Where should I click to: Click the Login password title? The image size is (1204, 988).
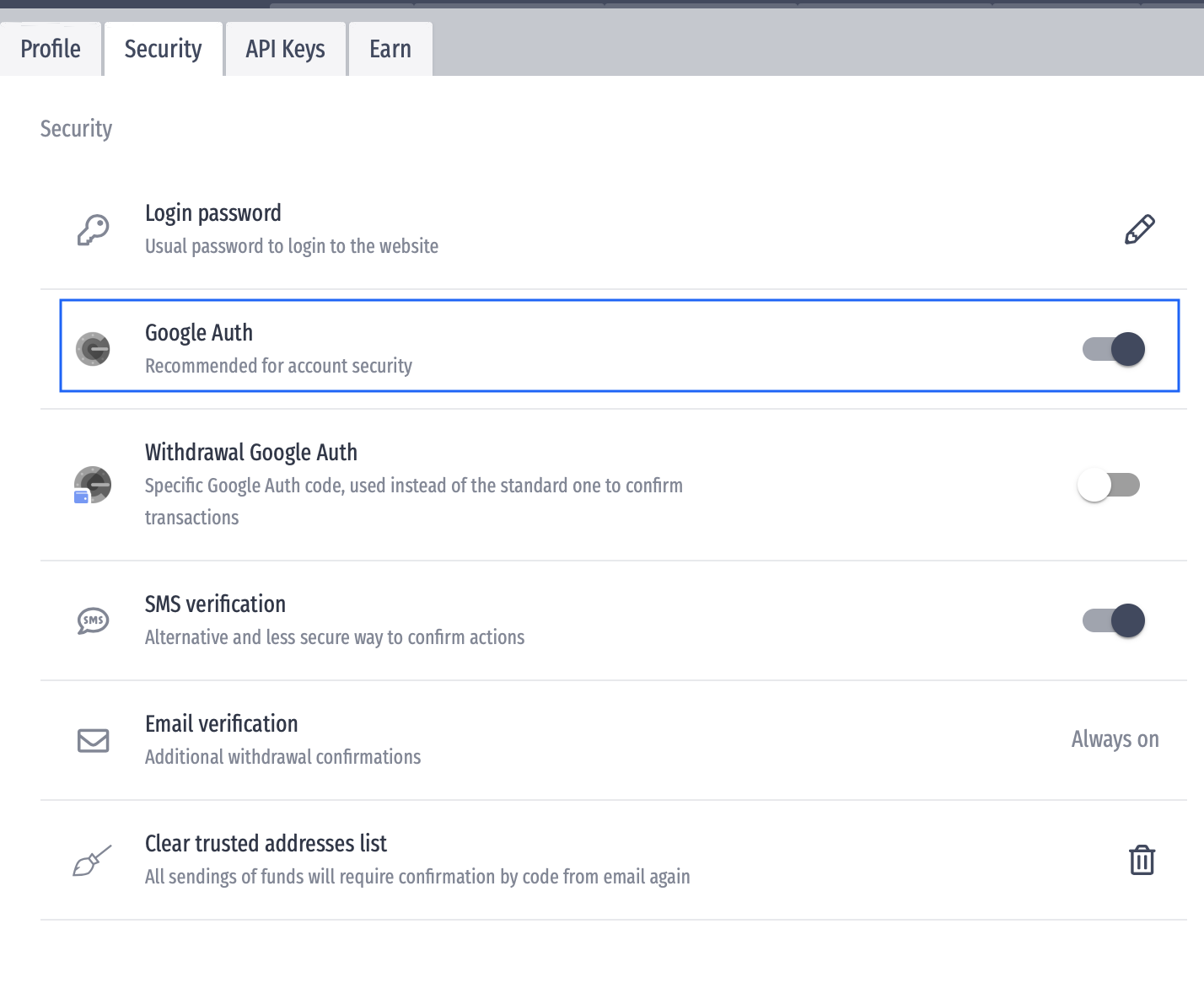(x=213, y=213)
